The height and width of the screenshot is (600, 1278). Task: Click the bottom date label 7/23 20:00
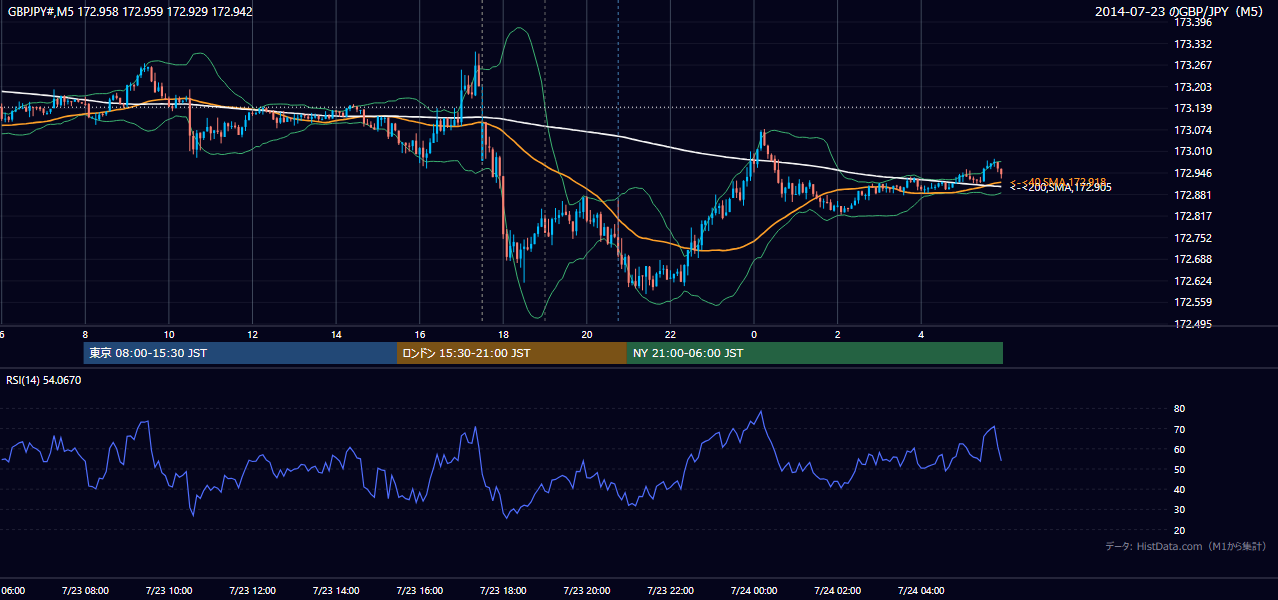pos(586,591)
